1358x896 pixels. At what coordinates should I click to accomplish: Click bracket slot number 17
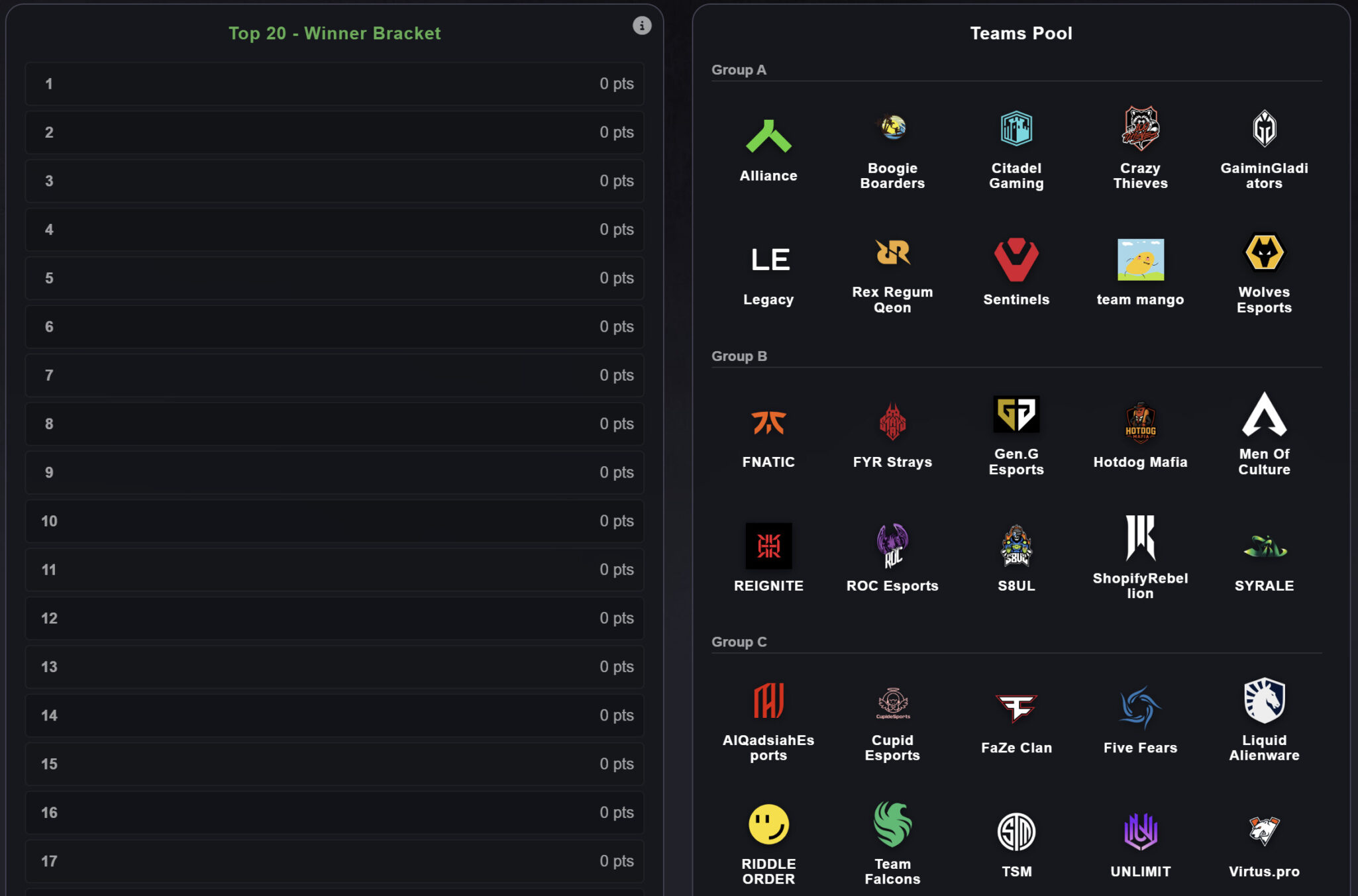[335, 861]
